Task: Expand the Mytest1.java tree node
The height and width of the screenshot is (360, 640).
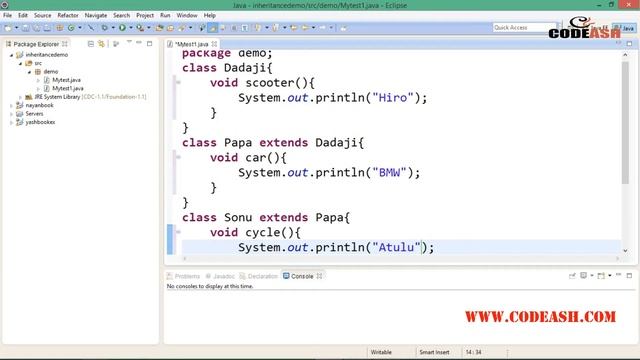Action: (38, 89)
